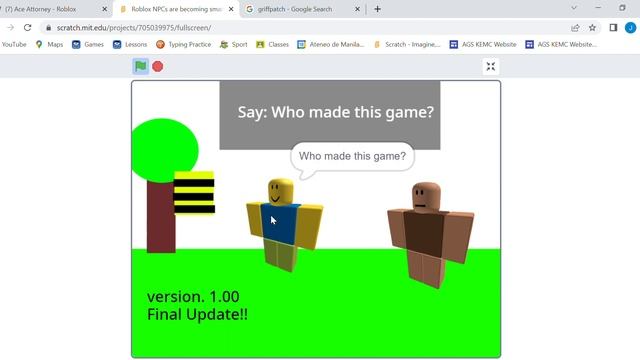Image resolution: width=640 pixels, height=360 pixels.
Task: Open a new tab with the plus button
Action: pos(377,9)
